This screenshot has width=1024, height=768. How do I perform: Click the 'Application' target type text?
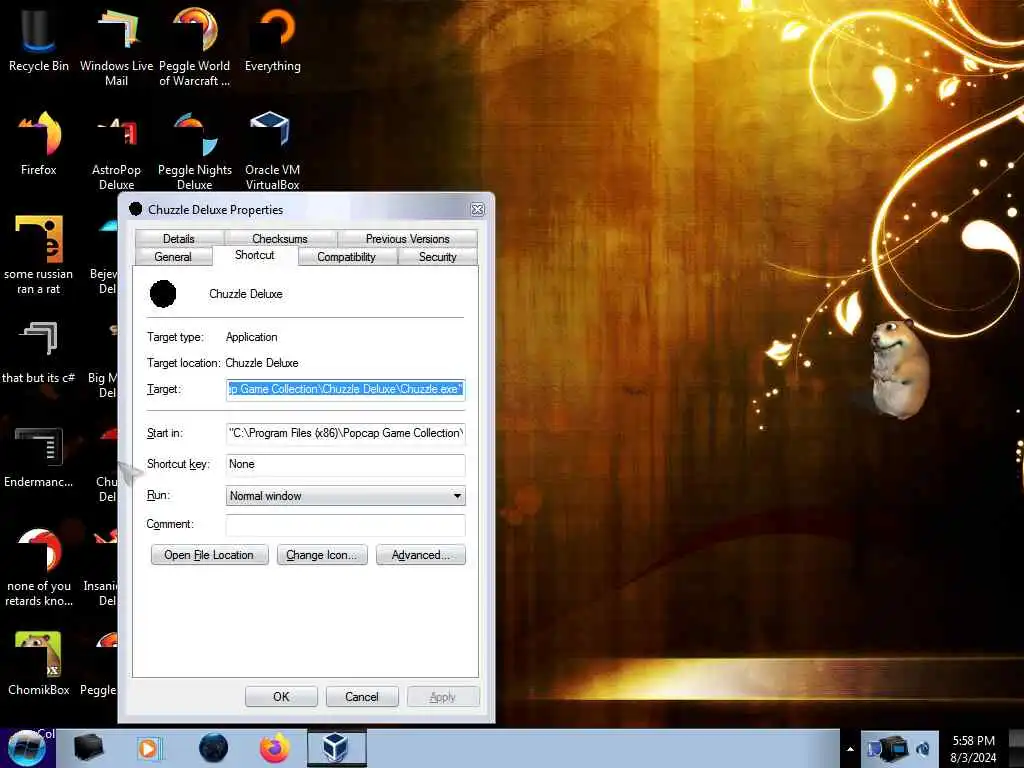(x=251, y=337)
